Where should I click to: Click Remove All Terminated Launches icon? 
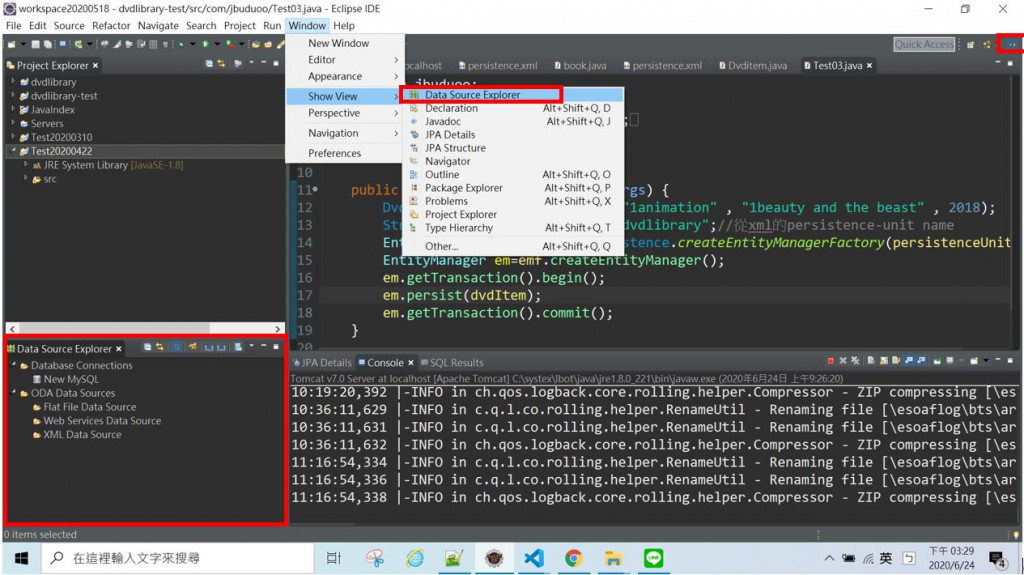pyautogui.click(x=855, y=361)
